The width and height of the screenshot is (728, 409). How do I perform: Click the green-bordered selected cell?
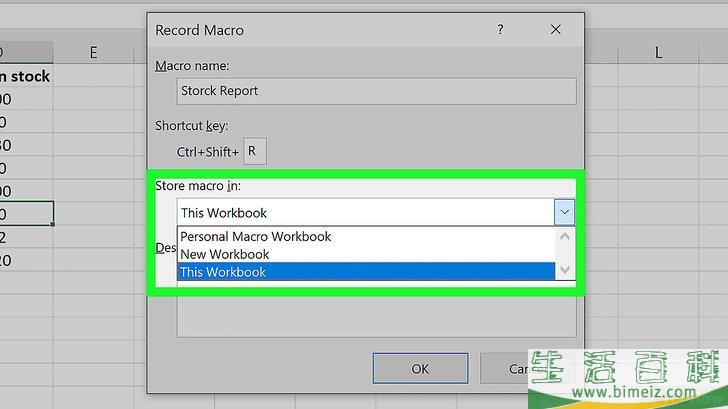pos(26,214)
